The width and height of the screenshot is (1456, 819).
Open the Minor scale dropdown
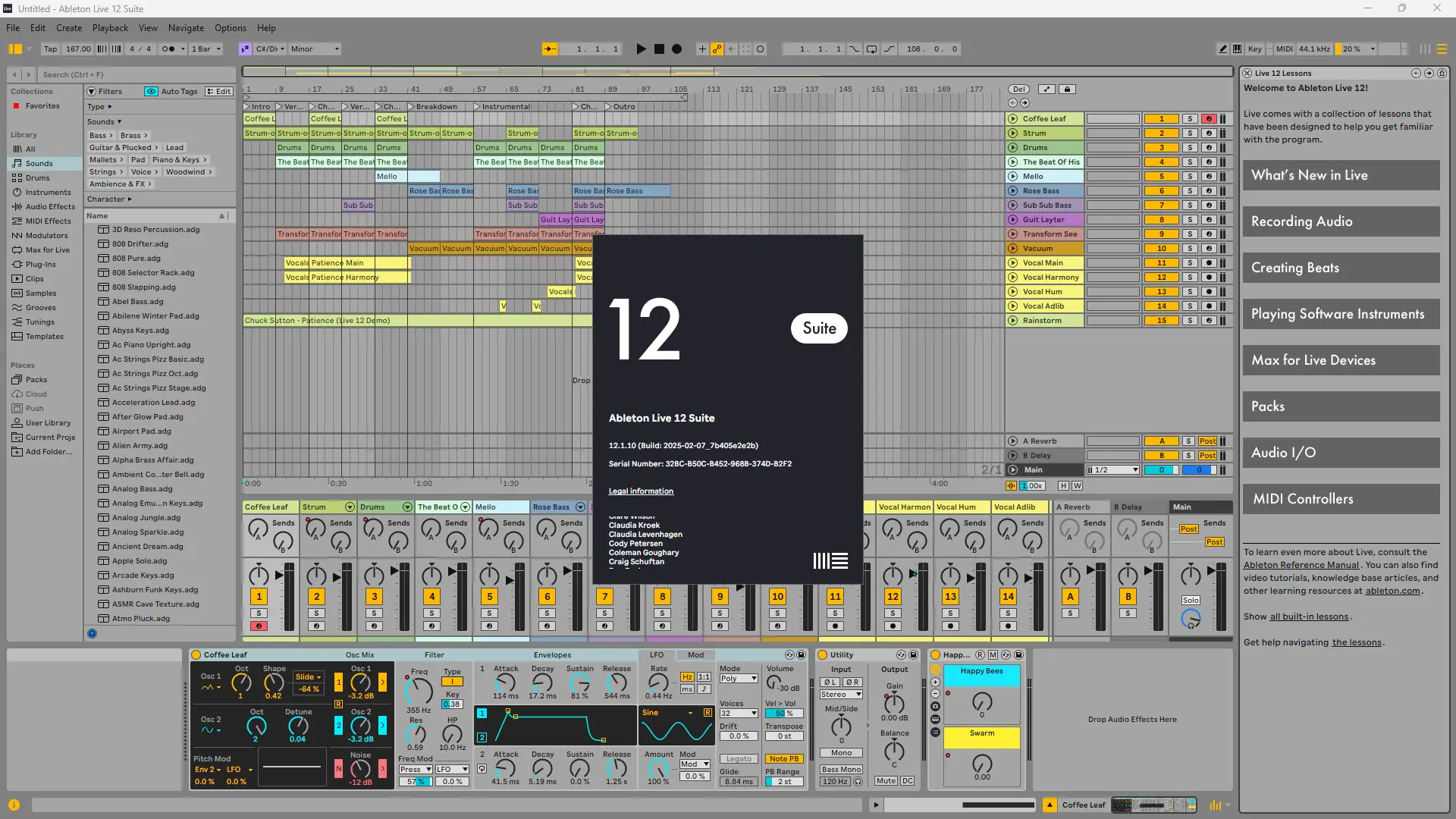pos(315,49)
